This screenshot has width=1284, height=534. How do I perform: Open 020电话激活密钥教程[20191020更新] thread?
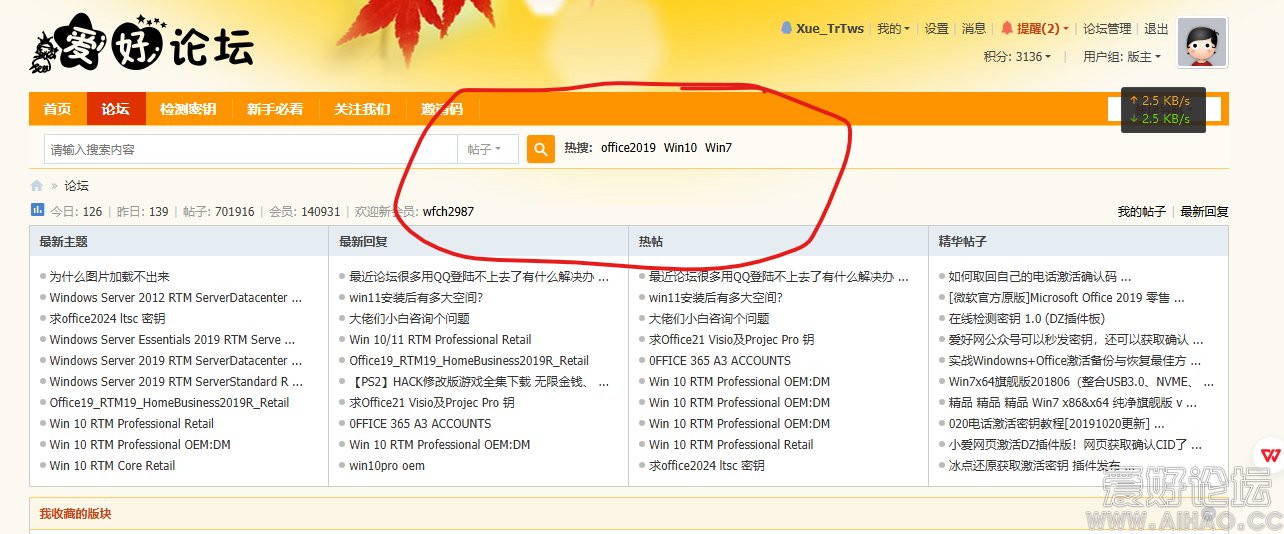click(1056, 424)
